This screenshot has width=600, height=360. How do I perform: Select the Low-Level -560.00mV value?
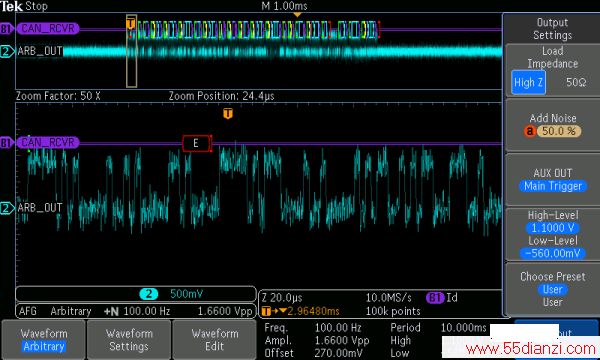553,253
